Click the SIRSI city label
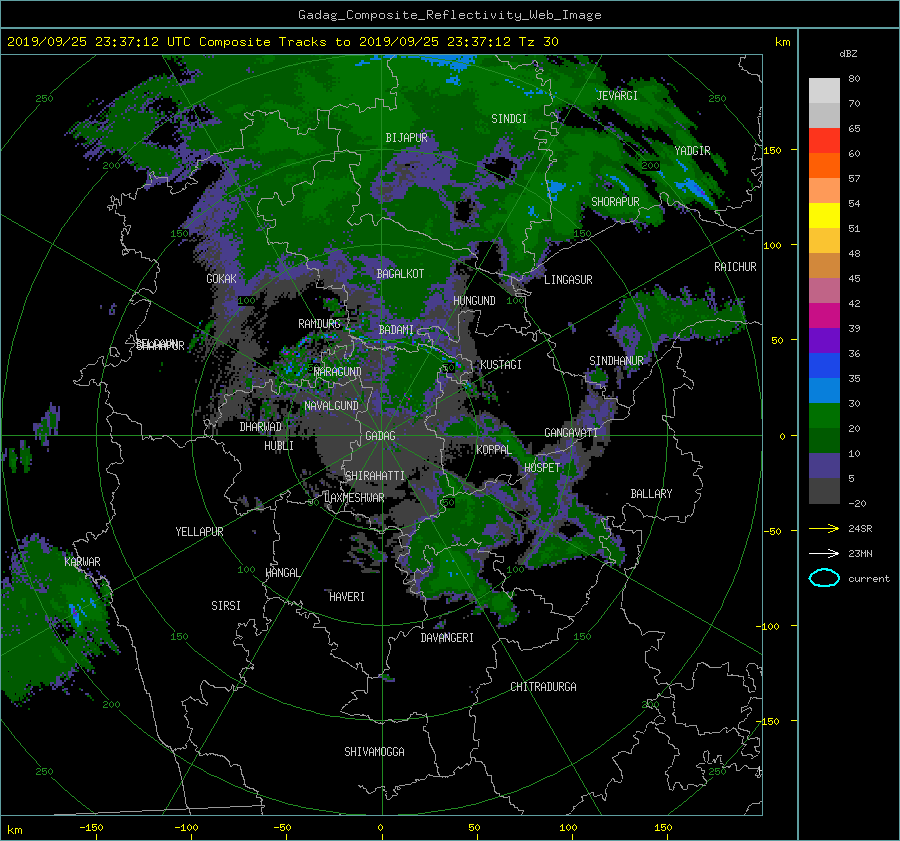 click(x=226, y=606)
